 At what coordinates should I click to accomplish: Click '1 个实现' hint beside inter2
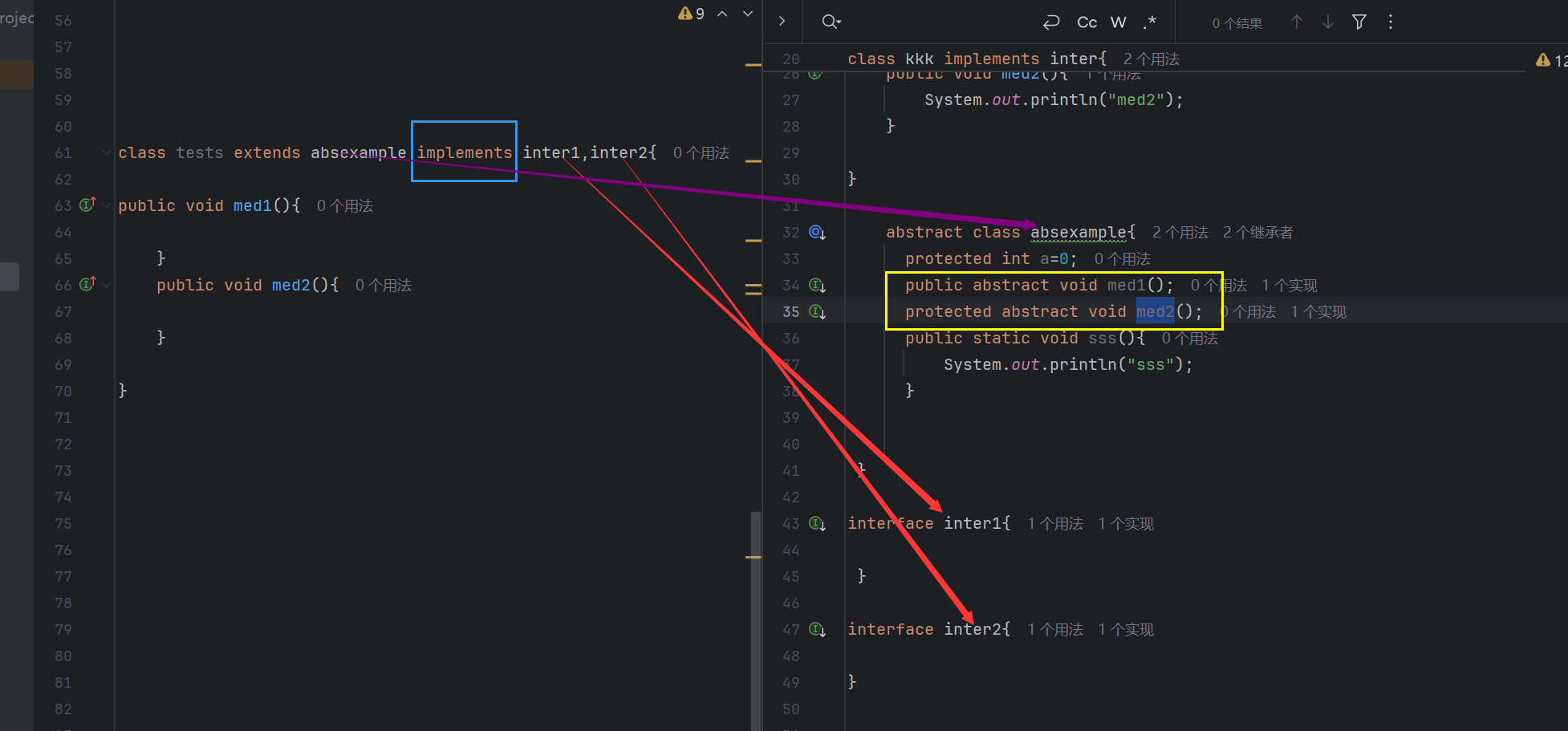click(x=1126, y=630)
